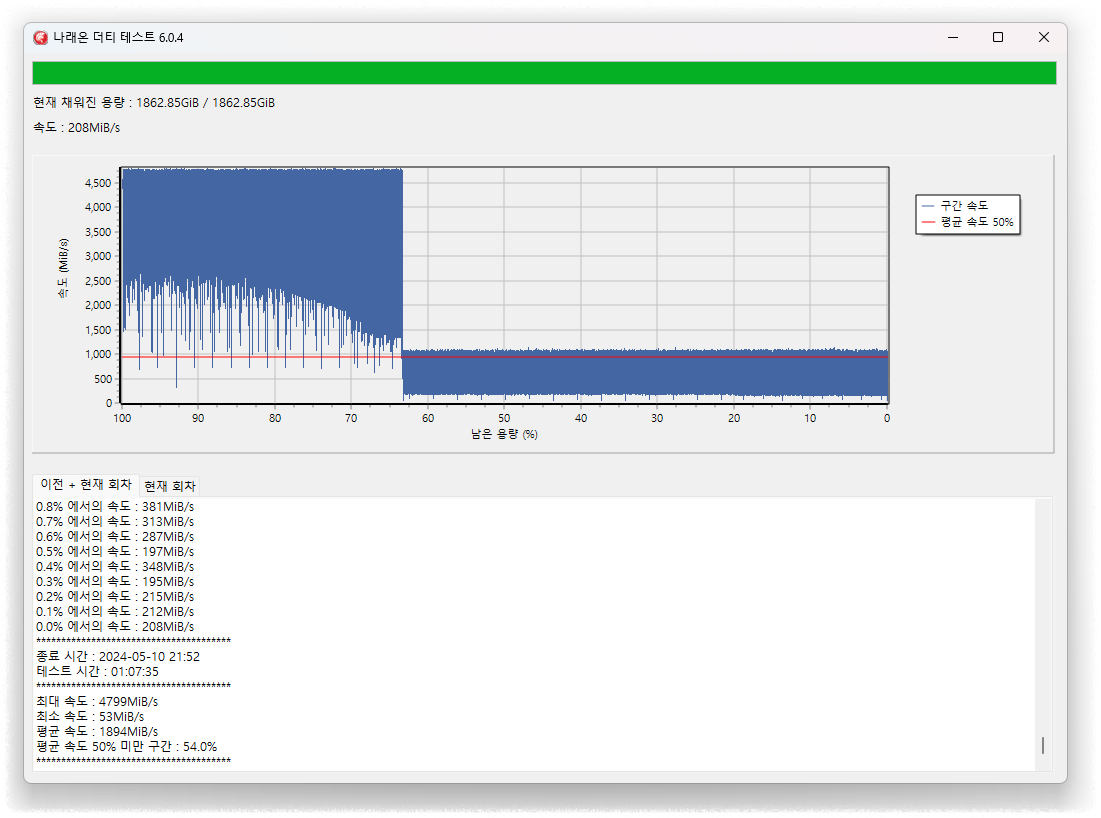Click the red app icon in title bar

click(x=41, y=37)
